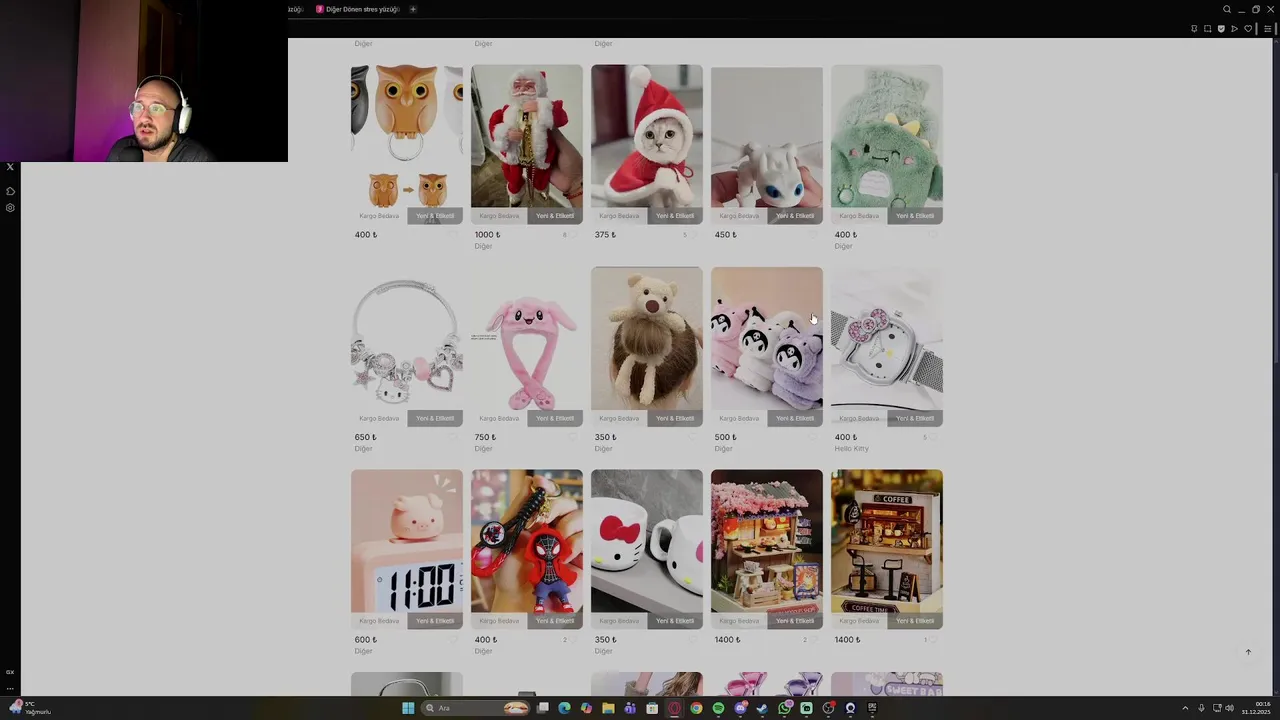Image resolution: width=1280 pixels, height=720 pixels.
Task: Click the player arrow icon in the toolbar
Action: (x=1234, y=29)
